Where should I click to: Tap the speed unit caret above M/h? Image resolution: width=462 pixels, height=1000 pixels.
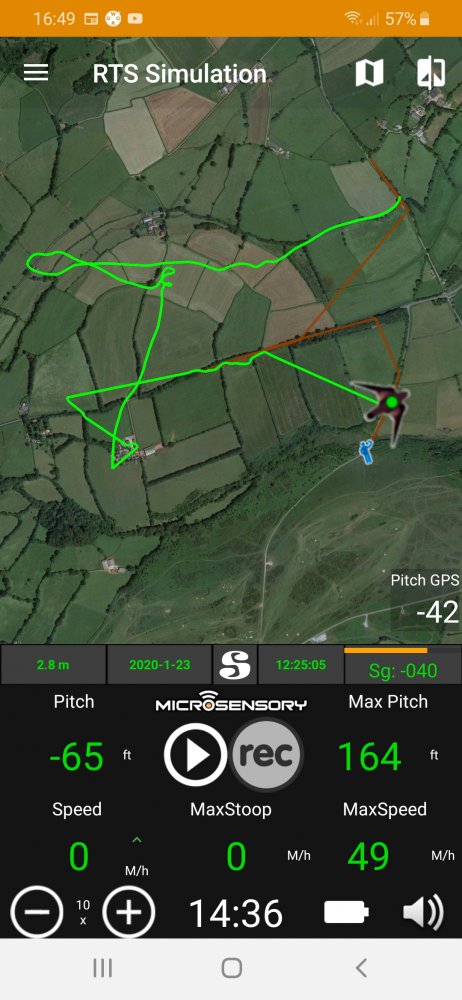coord(137,841)
